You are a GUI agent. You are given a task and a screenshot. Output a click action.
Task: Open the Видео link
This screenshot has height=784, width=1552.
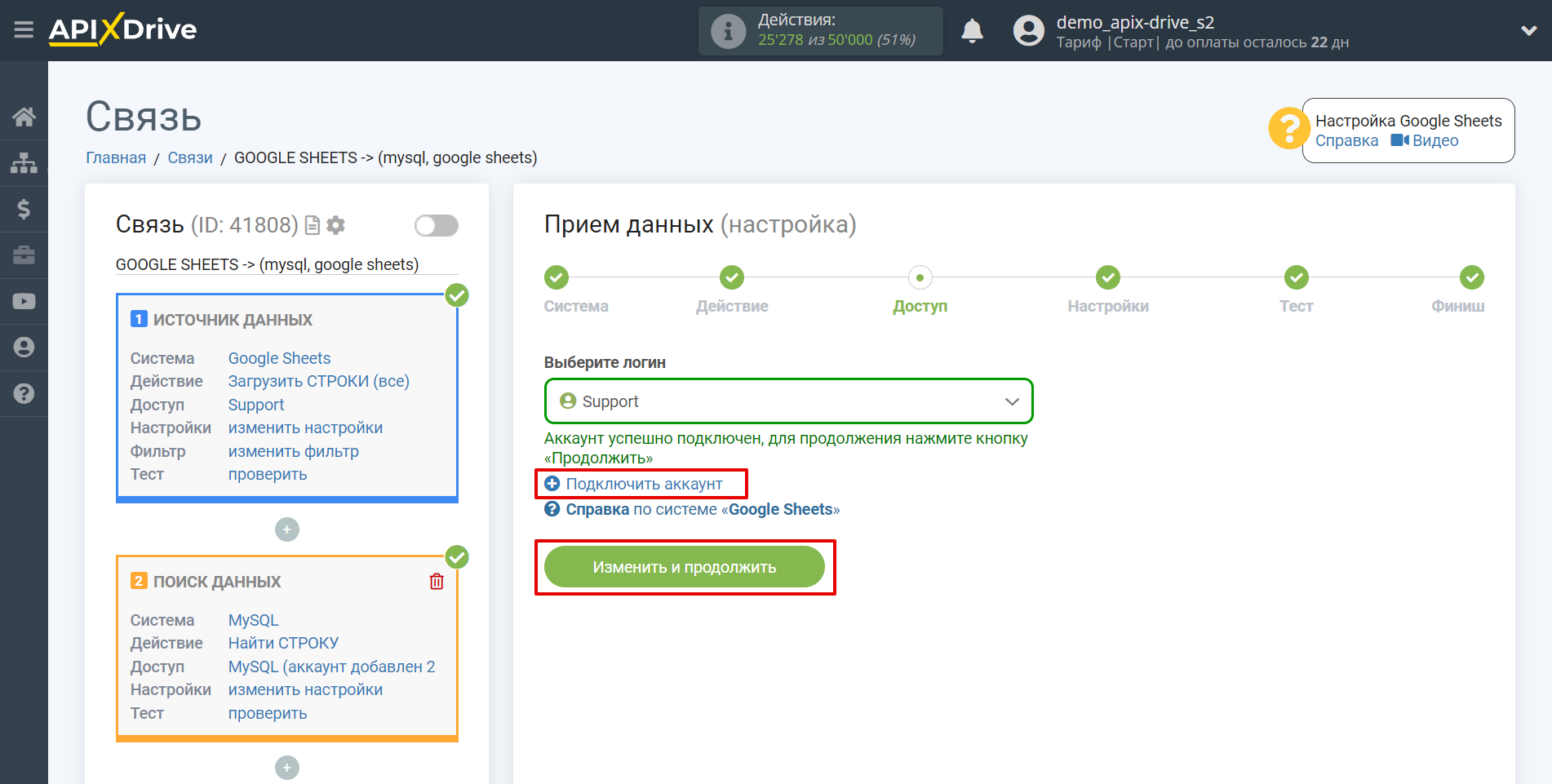pyautogui.click(x=1425, y=140)
